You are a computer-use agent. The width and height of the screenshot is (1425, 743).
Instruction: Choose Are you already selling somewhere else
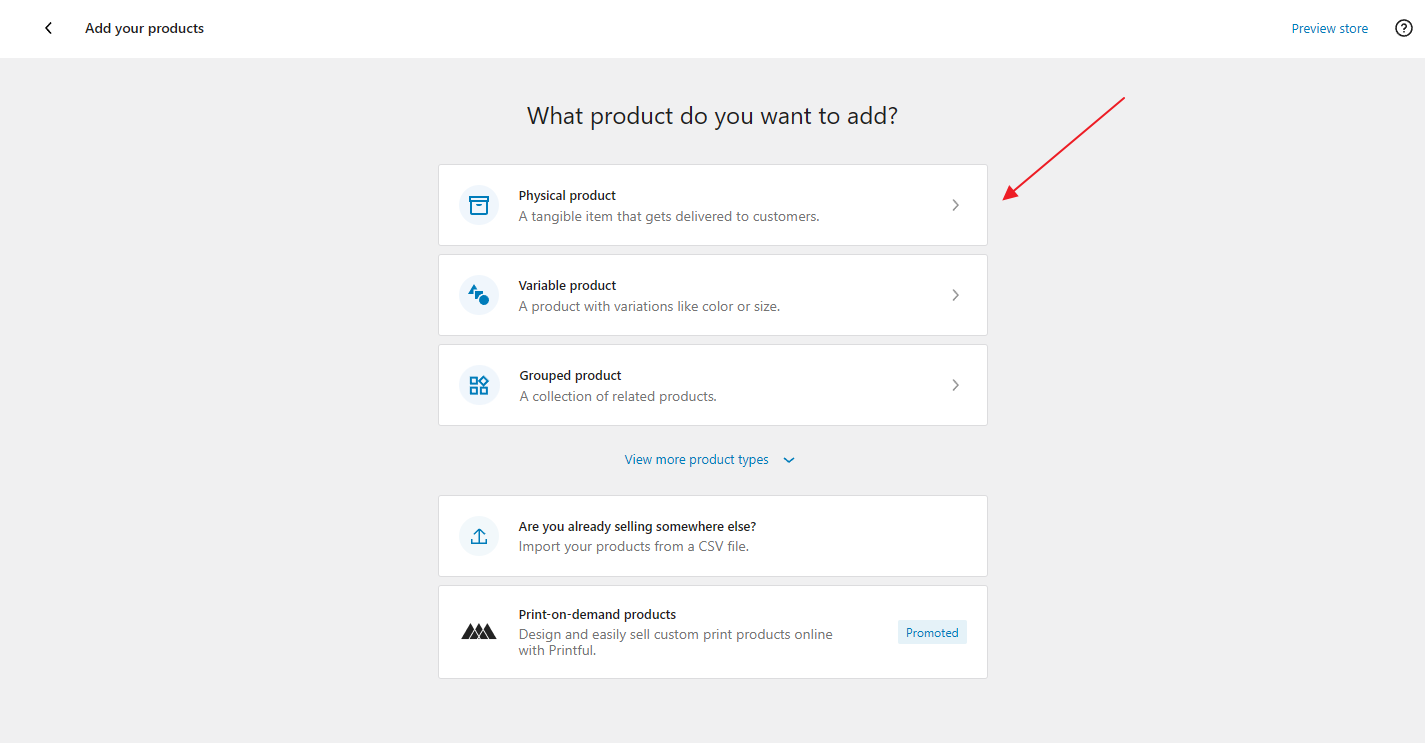(x=637, y=526)
